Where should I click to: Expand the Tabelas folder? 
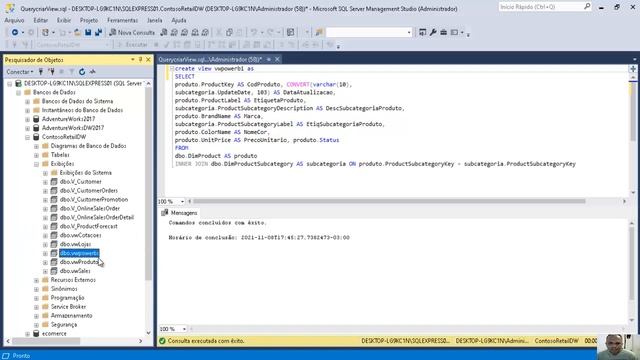point(36,155)
